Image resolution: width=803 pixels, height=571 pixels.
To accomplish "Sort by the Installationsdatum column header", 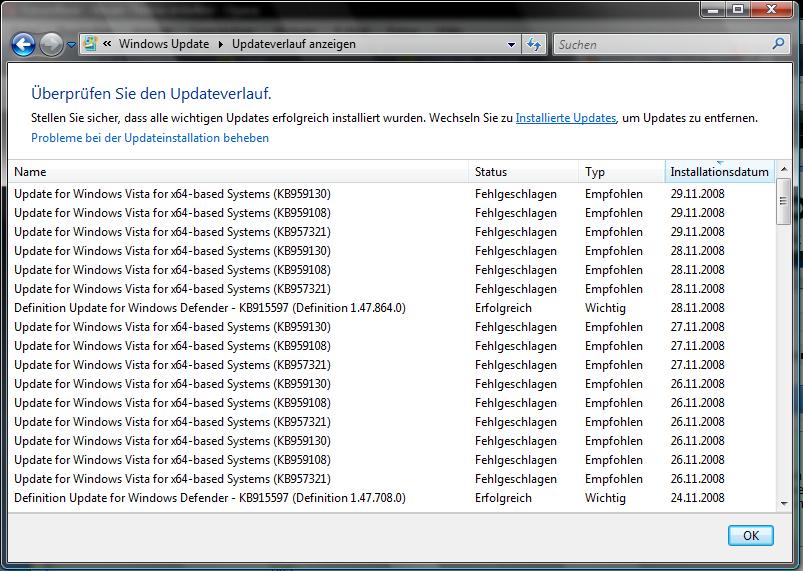I will tap(720, 172).
